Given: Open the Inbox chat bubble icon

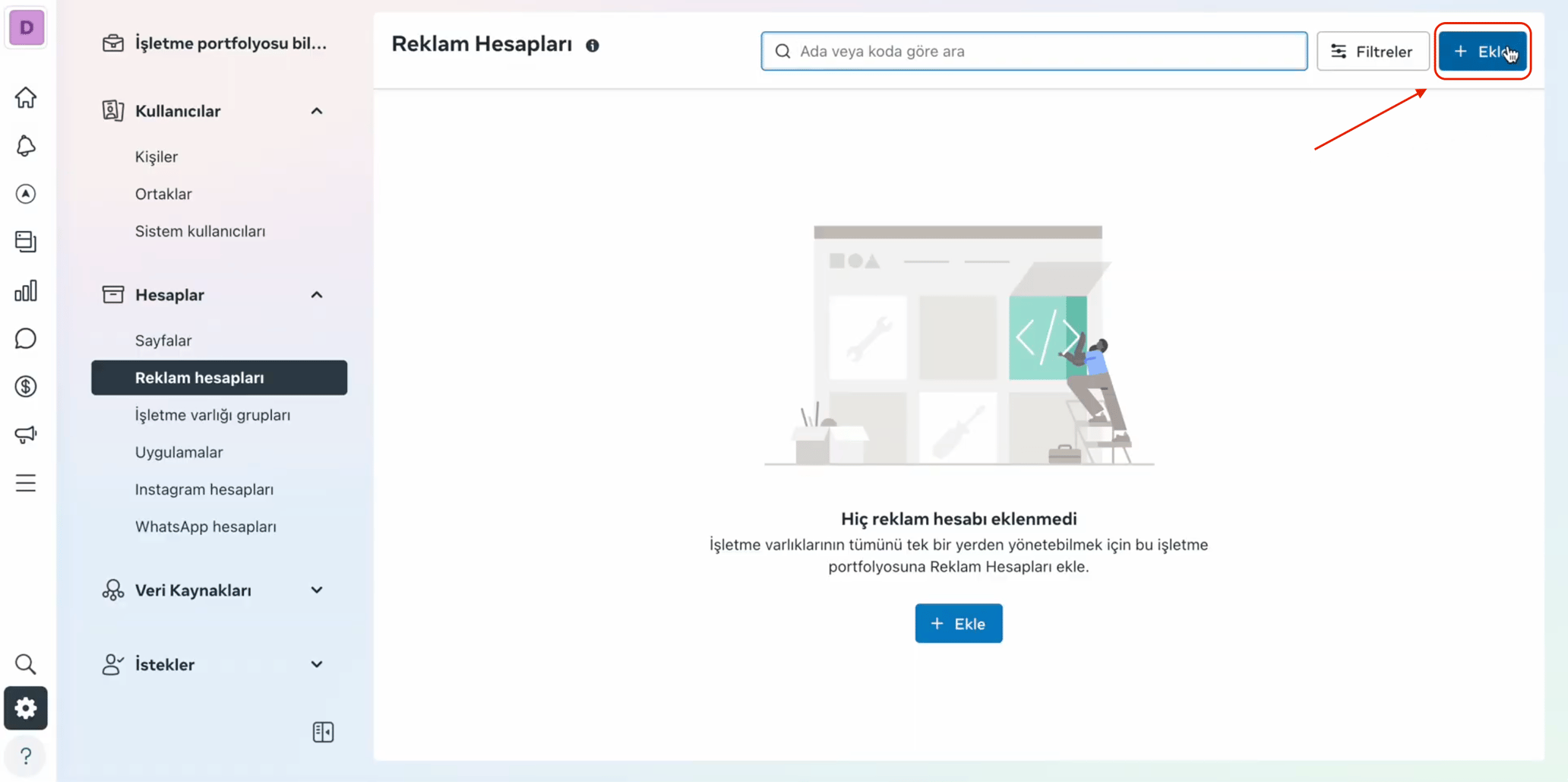Looking at the screenshot, I should 26,338.
